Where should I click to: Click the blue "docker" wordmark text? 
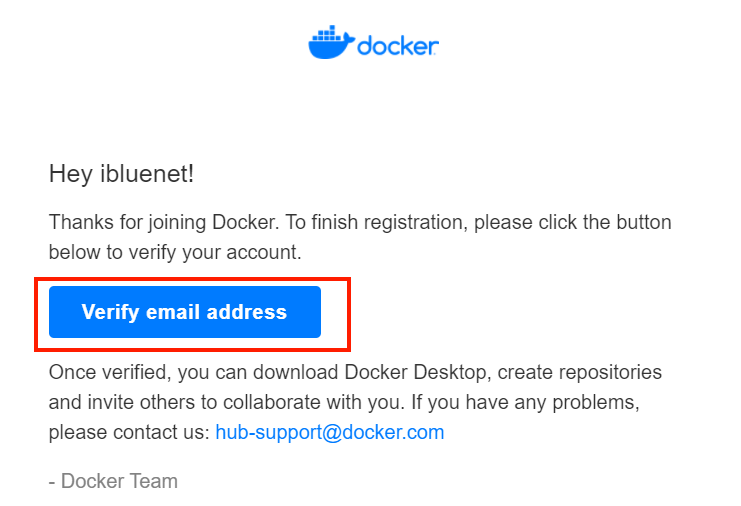pos(398,45)
